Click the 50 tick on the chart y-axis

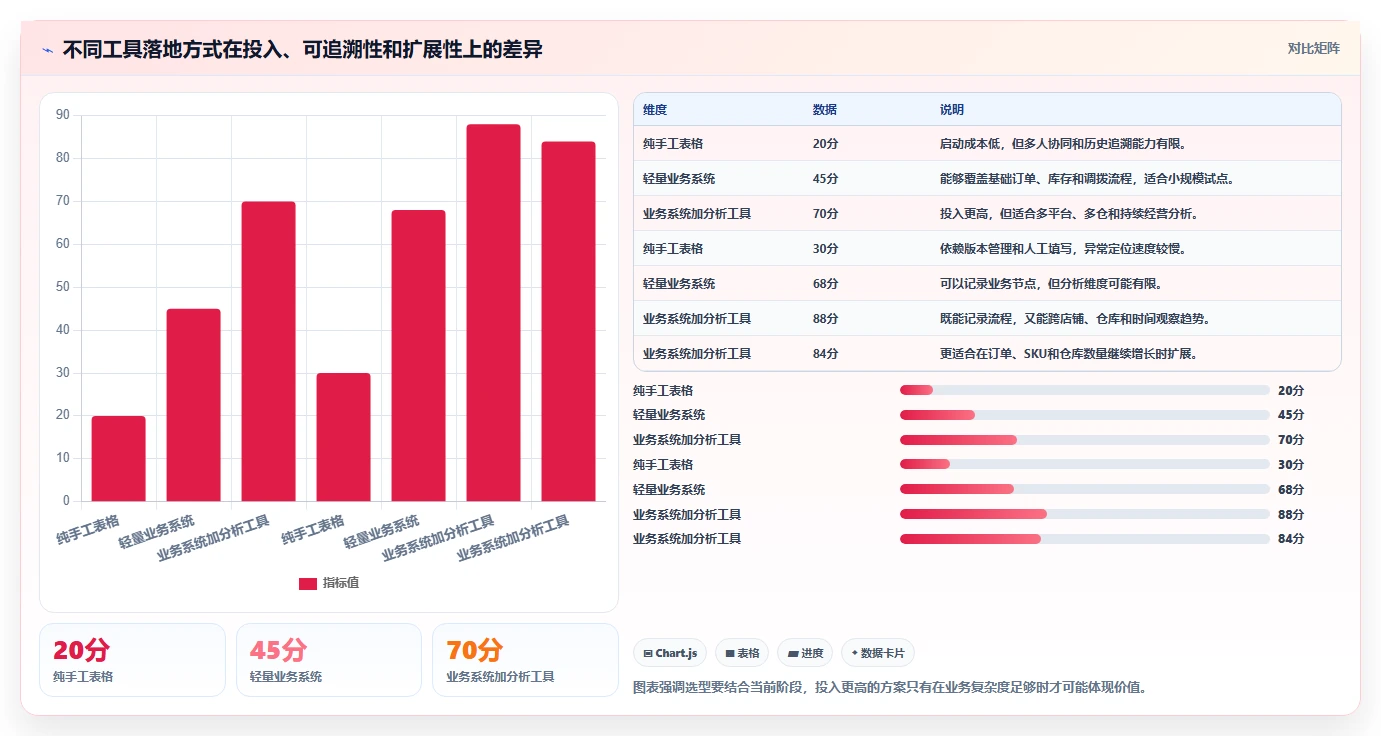tap(63, 287)
